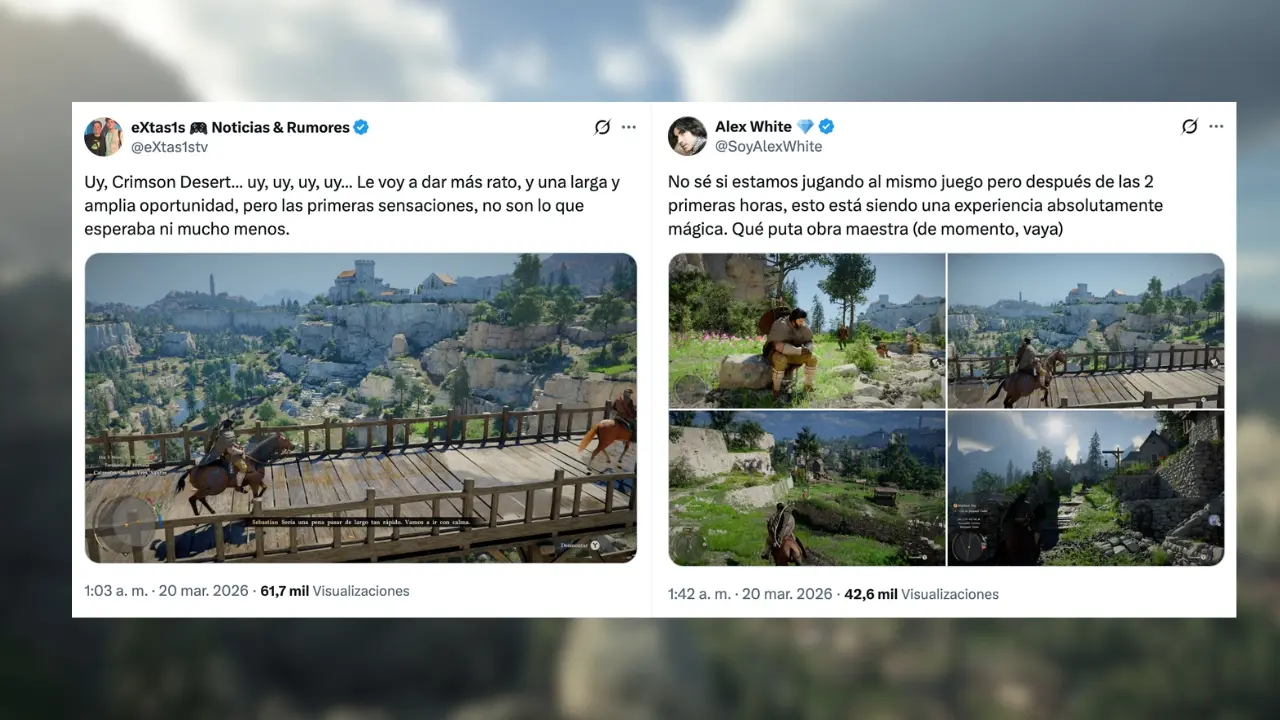The image size is (1280, 720).
Task: Open bottom-right stone stairs image
Action: pyautogui.click(x=1086, y=488)
